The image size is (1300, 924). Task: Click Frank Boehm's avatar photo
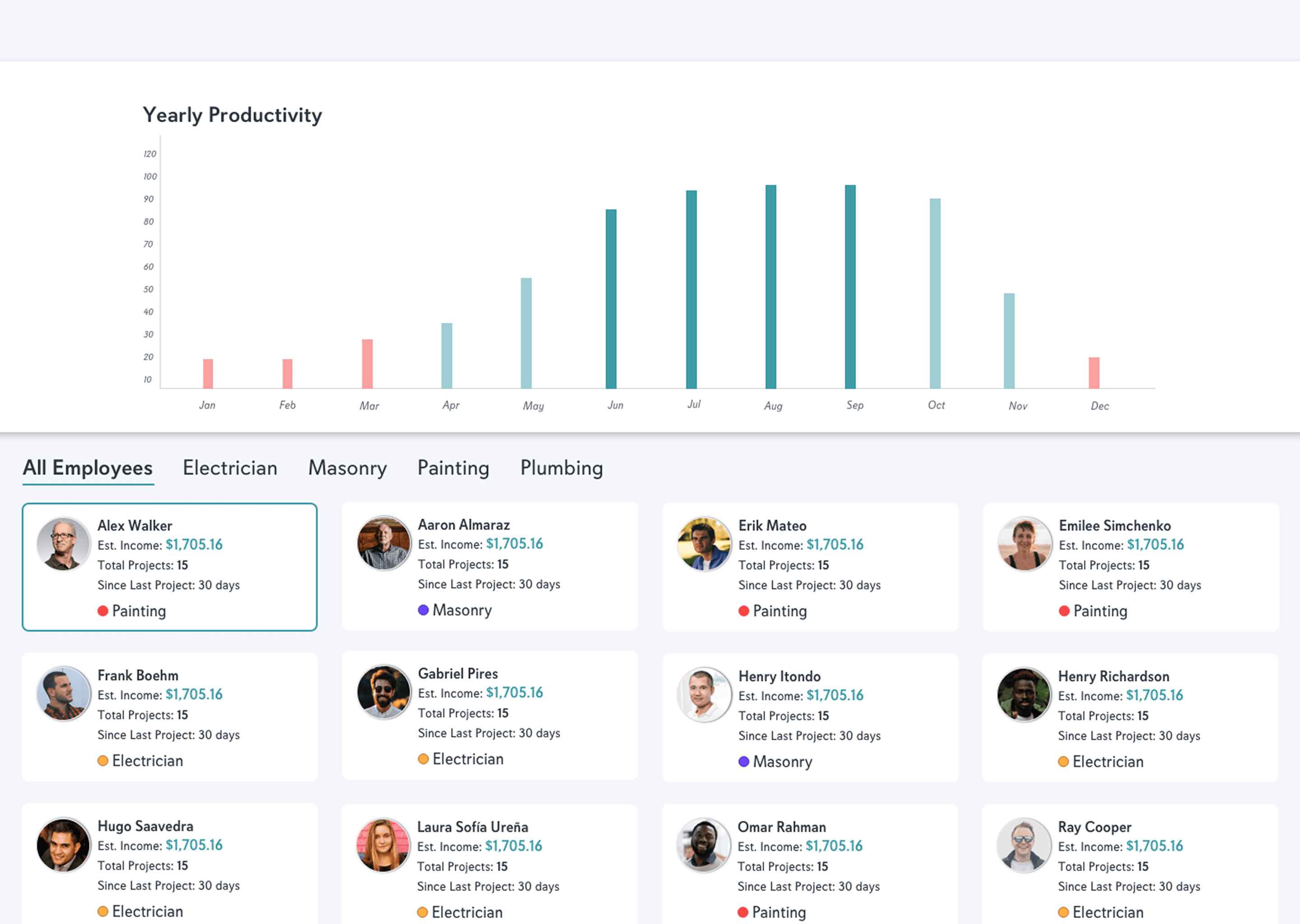[x=63, y=693]
